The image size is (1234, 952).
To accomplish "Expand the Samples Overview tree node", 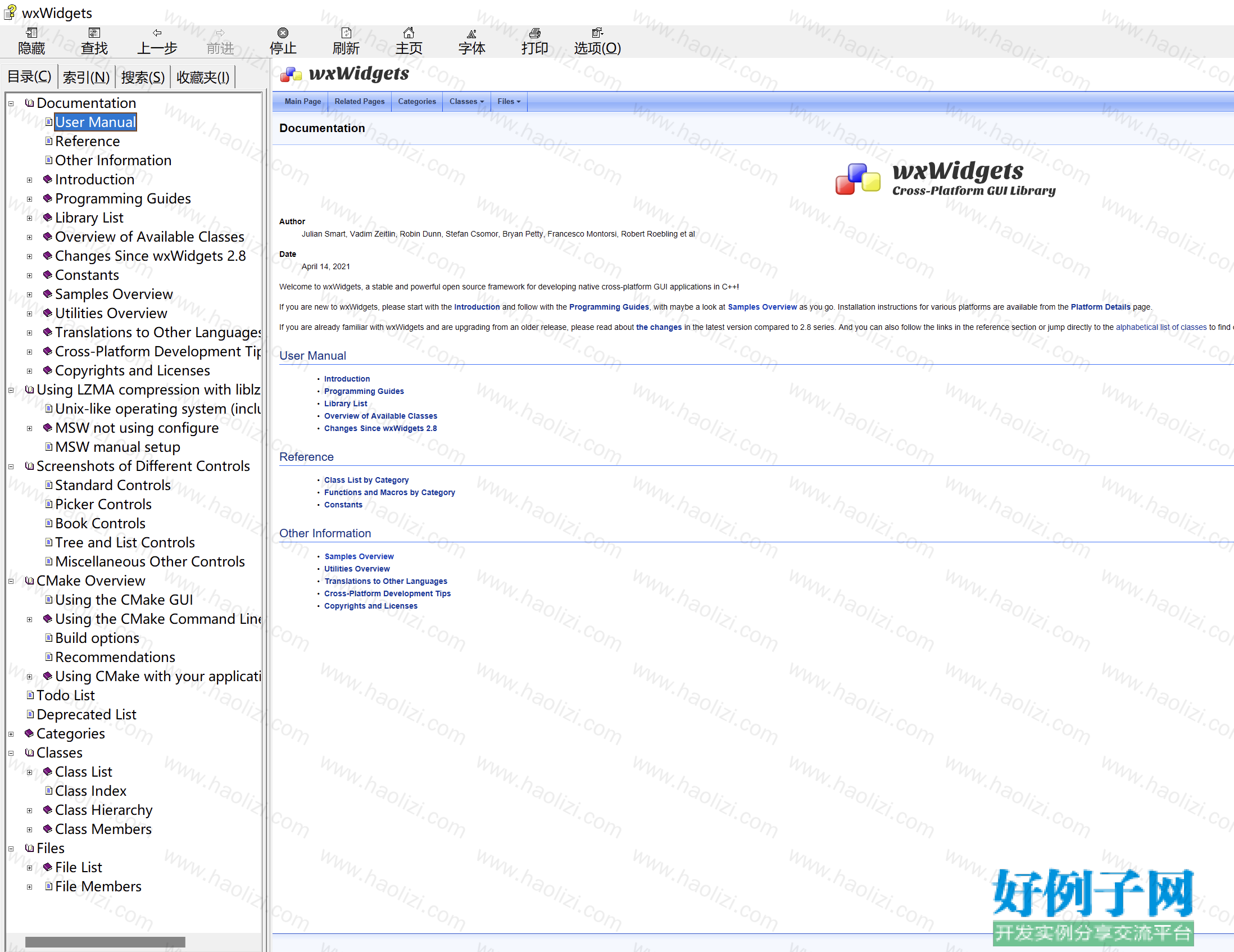I will (x=29, y=295).
